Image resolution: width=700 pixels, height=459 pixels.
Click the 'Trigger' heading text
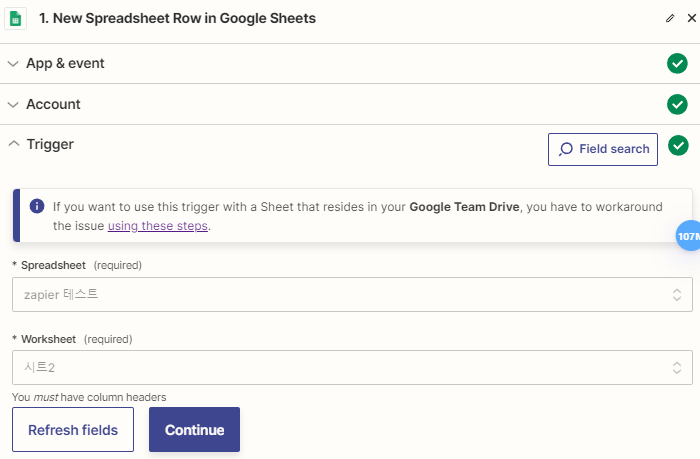(x=50, y=144)
